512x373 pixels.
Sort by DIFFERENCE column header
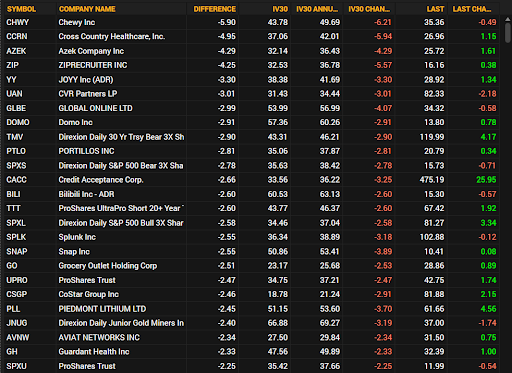coord(215,9)
